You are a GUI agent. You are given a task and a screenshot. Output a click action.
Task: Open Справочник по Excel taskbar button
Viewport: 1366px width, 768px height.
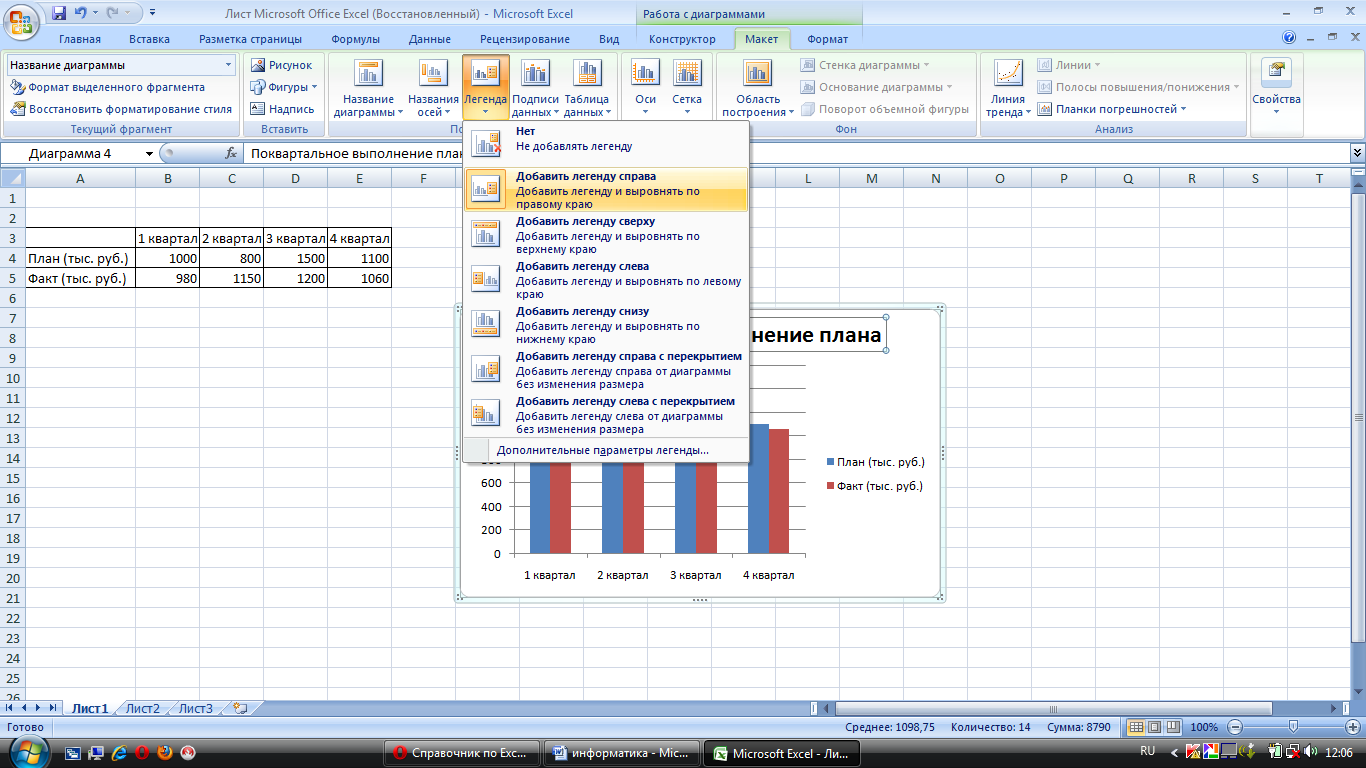461,752
